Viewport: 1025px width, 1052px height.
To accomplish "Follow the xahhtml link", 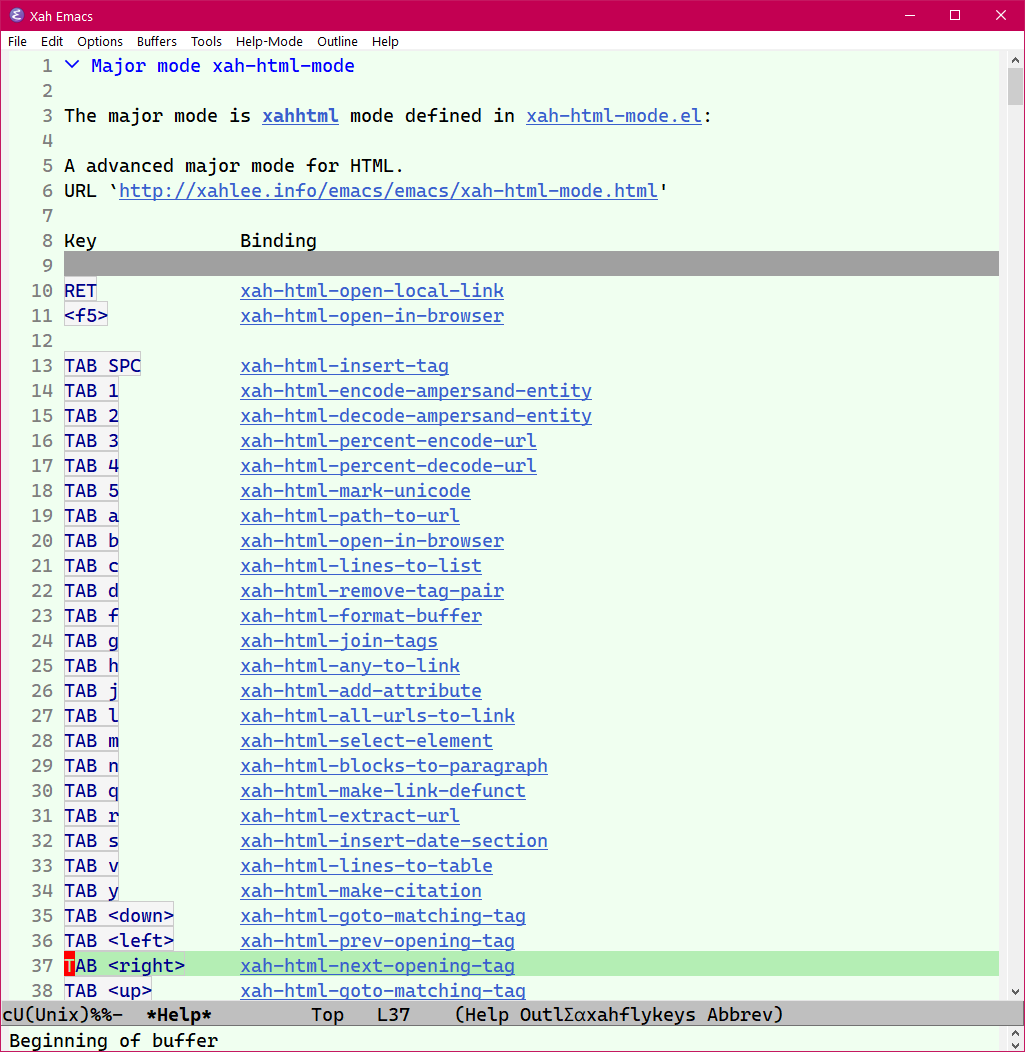I will tap(300, 116).
